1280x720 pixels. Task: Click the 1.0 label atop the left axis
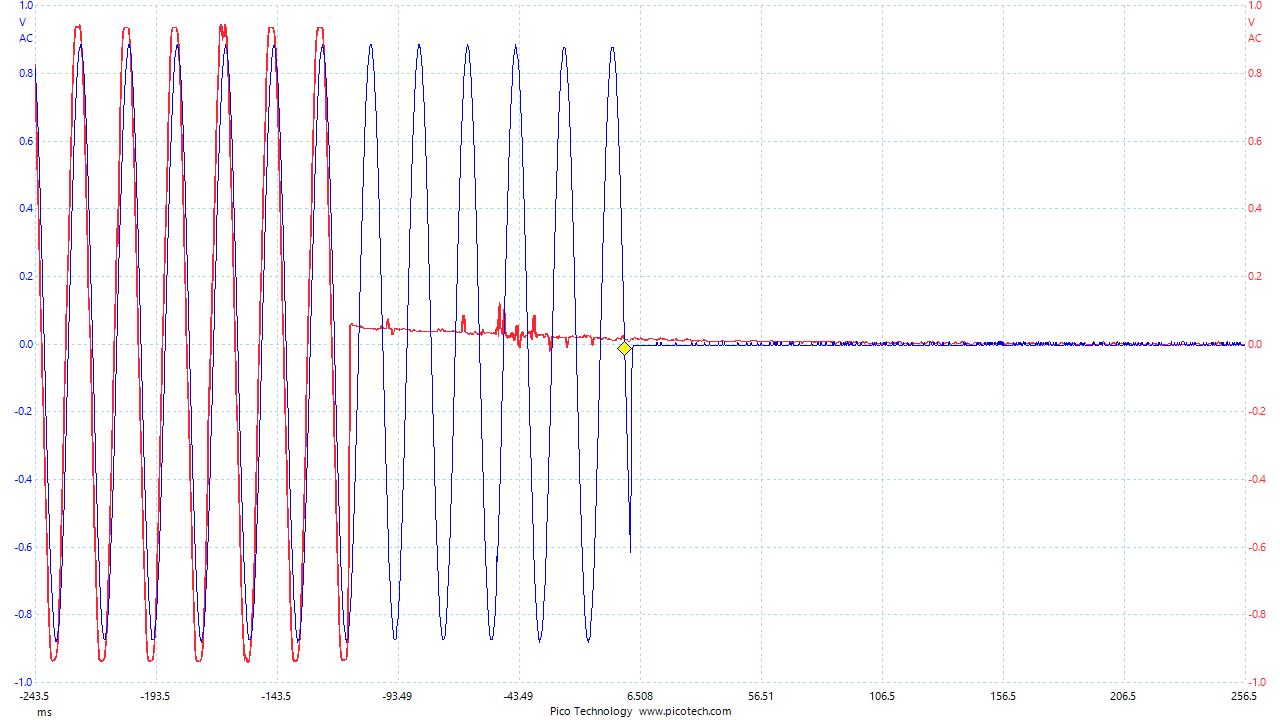pyautogui.click(x=24, y=6)
